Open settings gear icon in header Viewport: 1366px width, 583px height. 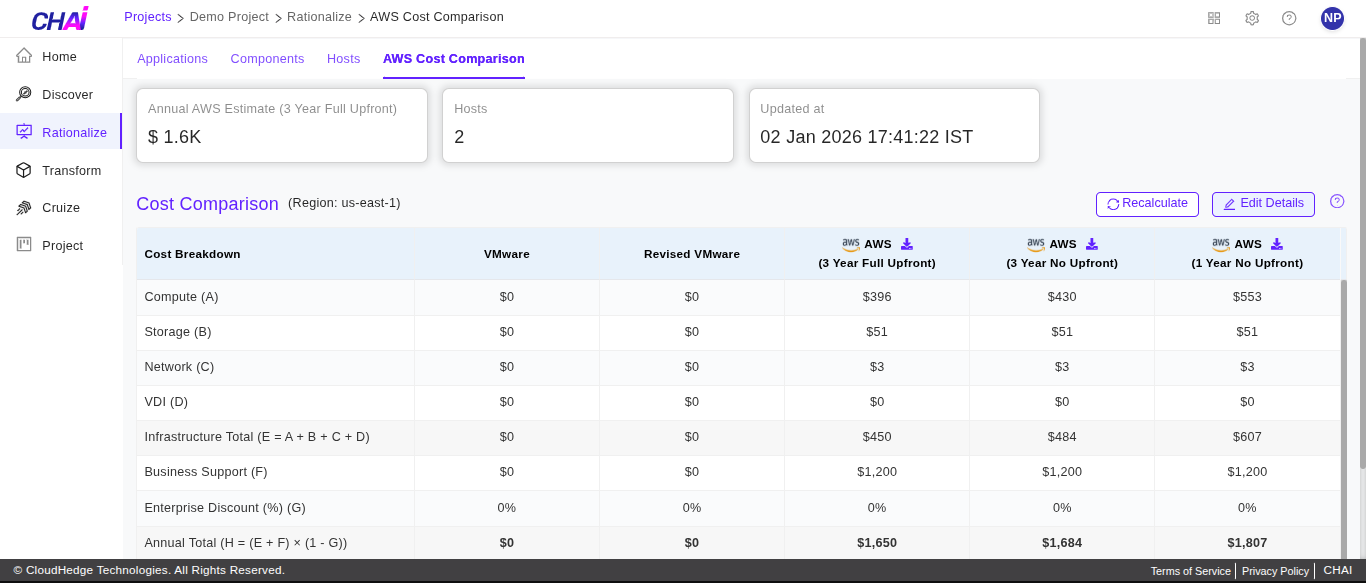(1251, 18)
